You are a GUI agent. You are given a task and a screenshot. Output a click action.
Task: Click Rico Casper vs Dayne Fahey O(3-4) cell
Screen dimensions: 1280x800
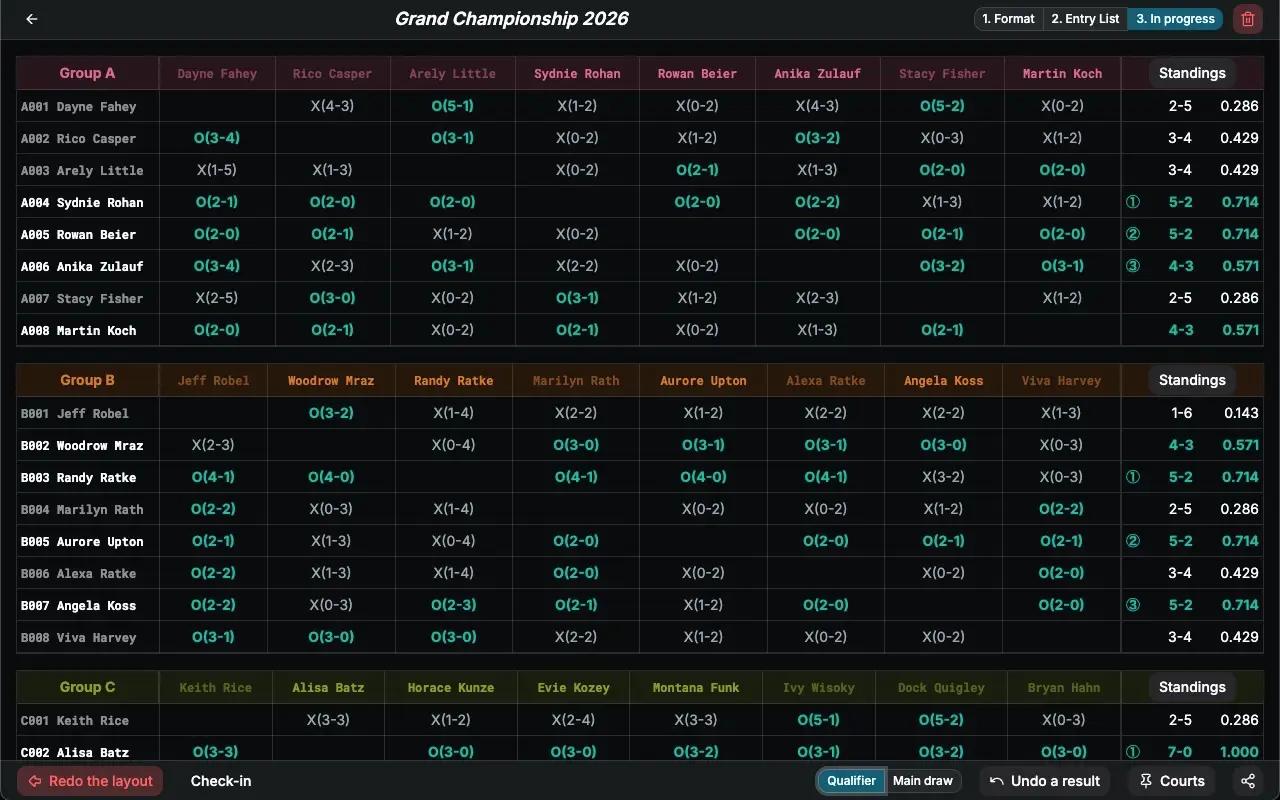coord(217,138)
